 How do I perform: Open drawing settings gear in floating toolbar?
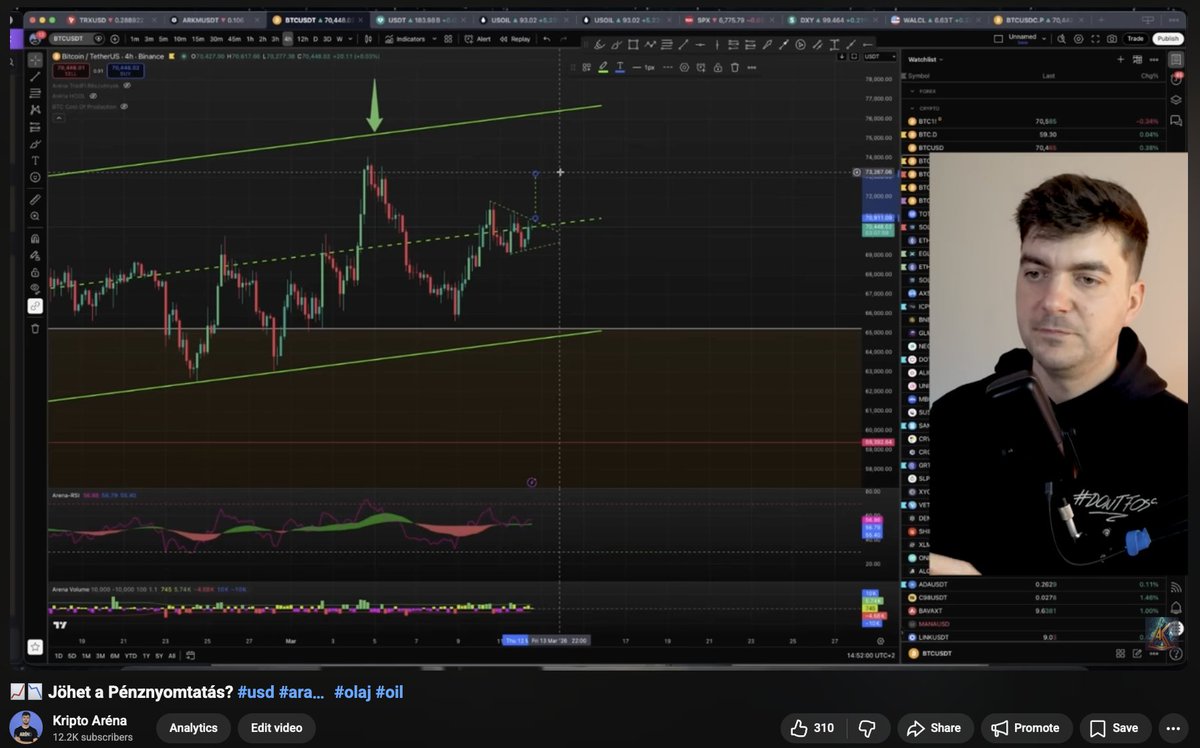point(685,67)
